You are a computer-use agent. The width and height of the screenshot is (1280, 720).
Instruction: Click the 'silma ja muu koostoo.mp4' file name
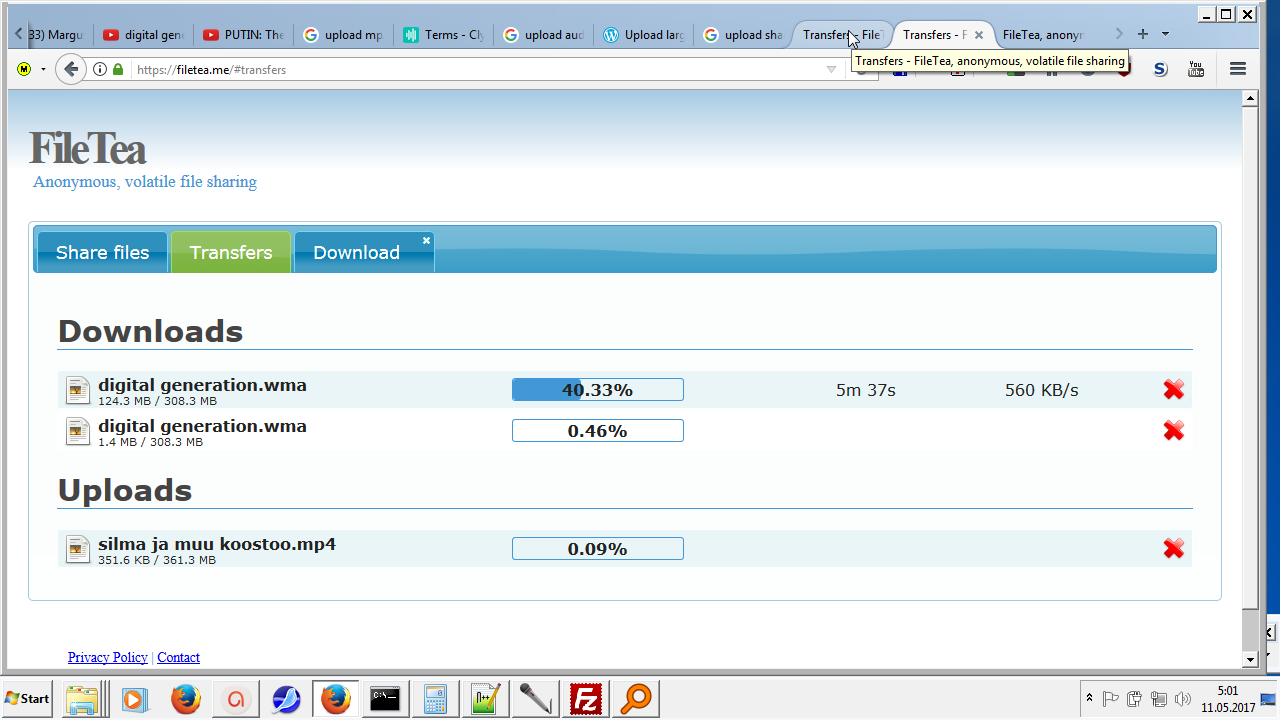click(x=217, y=544)
